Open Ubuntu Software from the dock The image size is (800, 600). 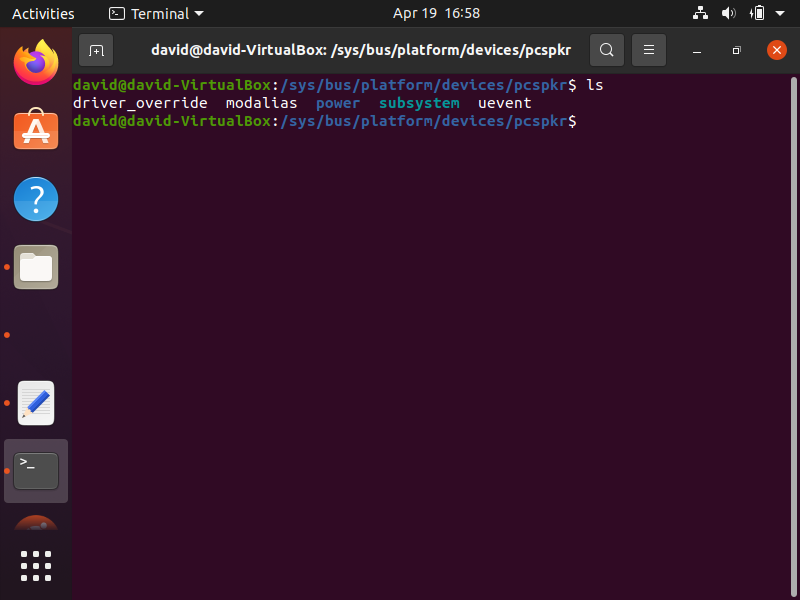(36, 131)
